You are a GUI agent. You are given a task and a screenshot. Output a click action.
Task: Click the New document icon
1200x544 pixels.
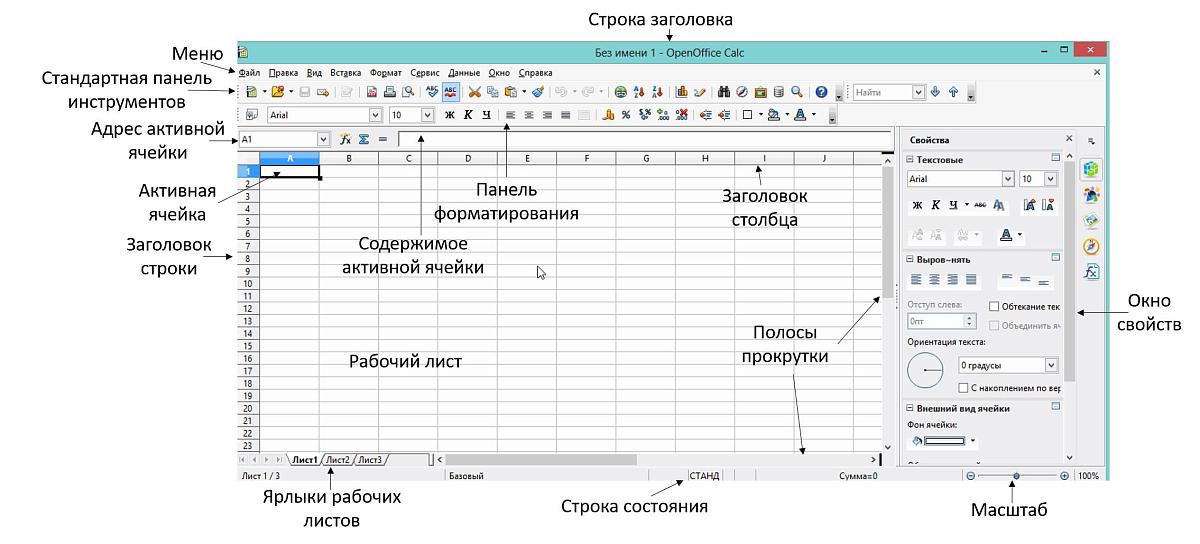coord(252,92)
